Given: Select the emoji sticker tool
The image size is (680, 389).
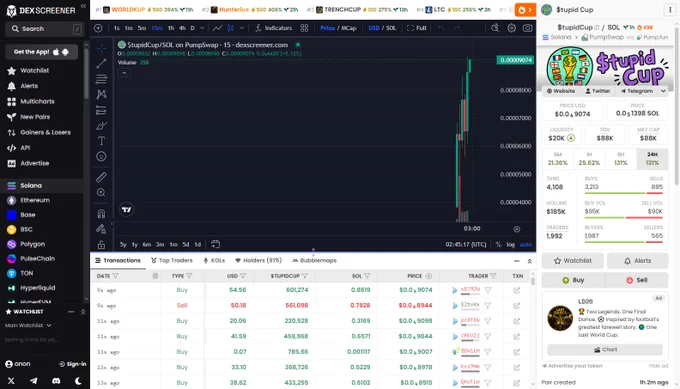Looking at the screenshot, I should (101, 157).
